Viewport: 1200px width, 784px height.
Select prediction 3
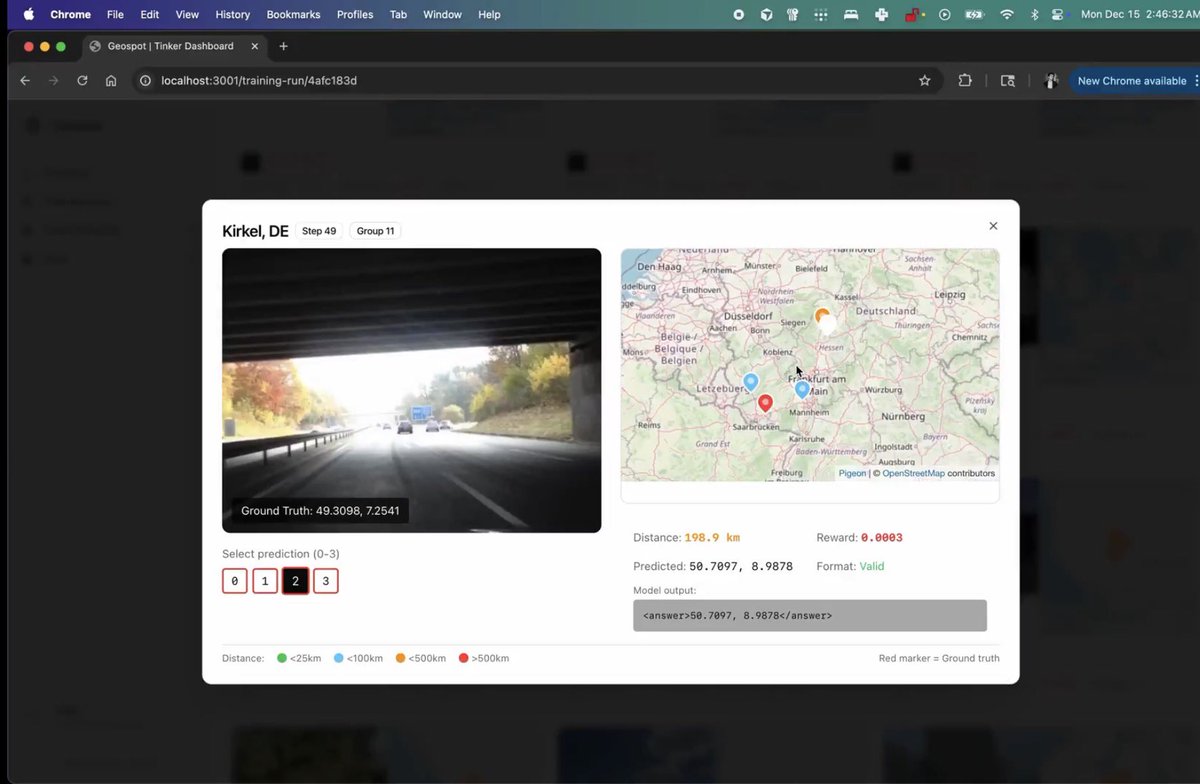pyautogui.click(x=326, y=581)
